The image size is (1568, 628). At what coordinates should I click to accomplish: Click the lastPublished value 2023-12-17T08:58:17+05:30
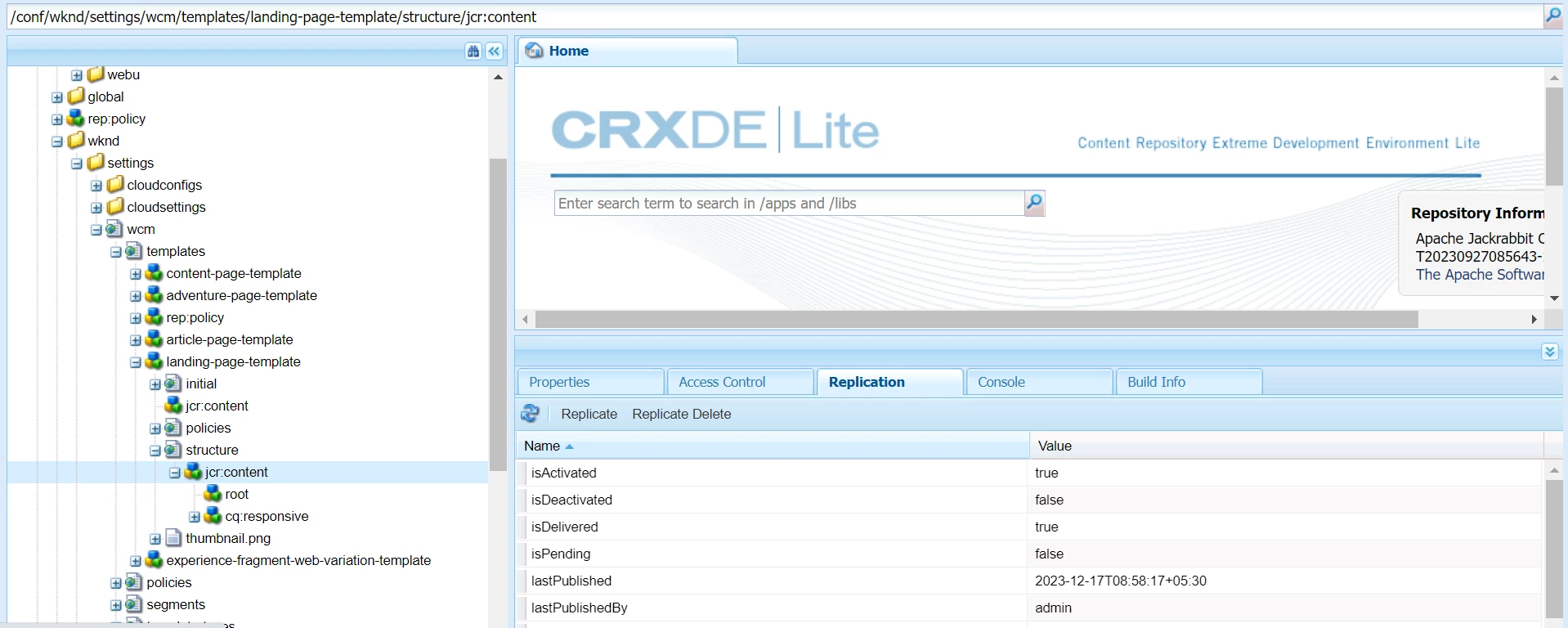click(x=1121, y=581)
